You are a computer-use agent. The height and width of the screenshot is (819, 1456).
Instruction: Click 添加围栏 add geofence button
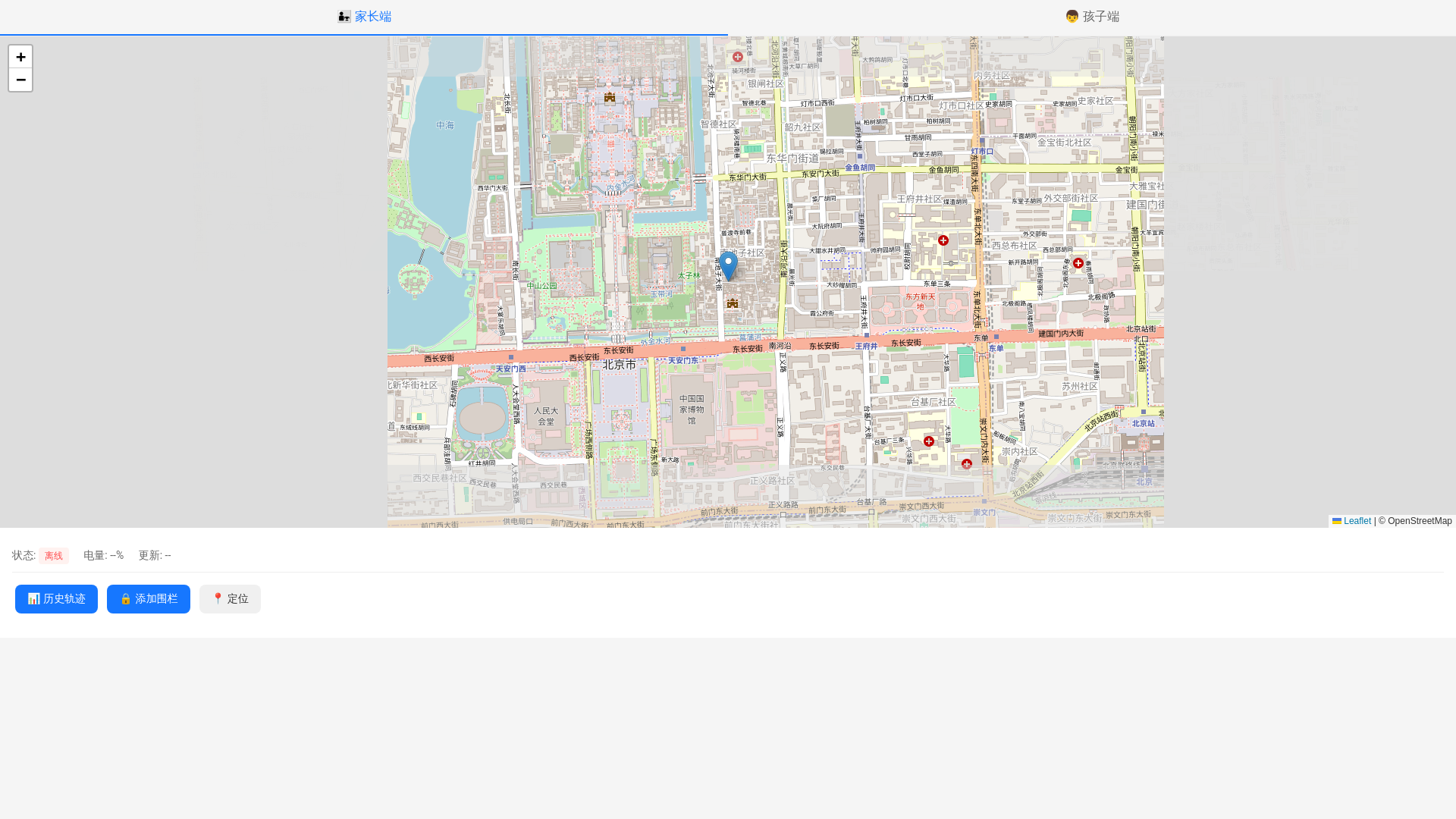[149, 599]
